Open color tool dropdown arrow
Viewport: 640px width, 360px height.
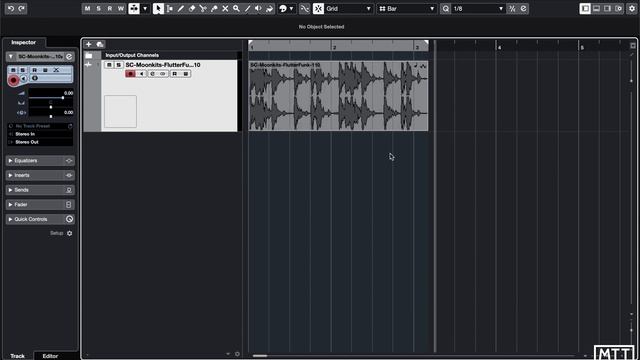click(x=291, y=9)
